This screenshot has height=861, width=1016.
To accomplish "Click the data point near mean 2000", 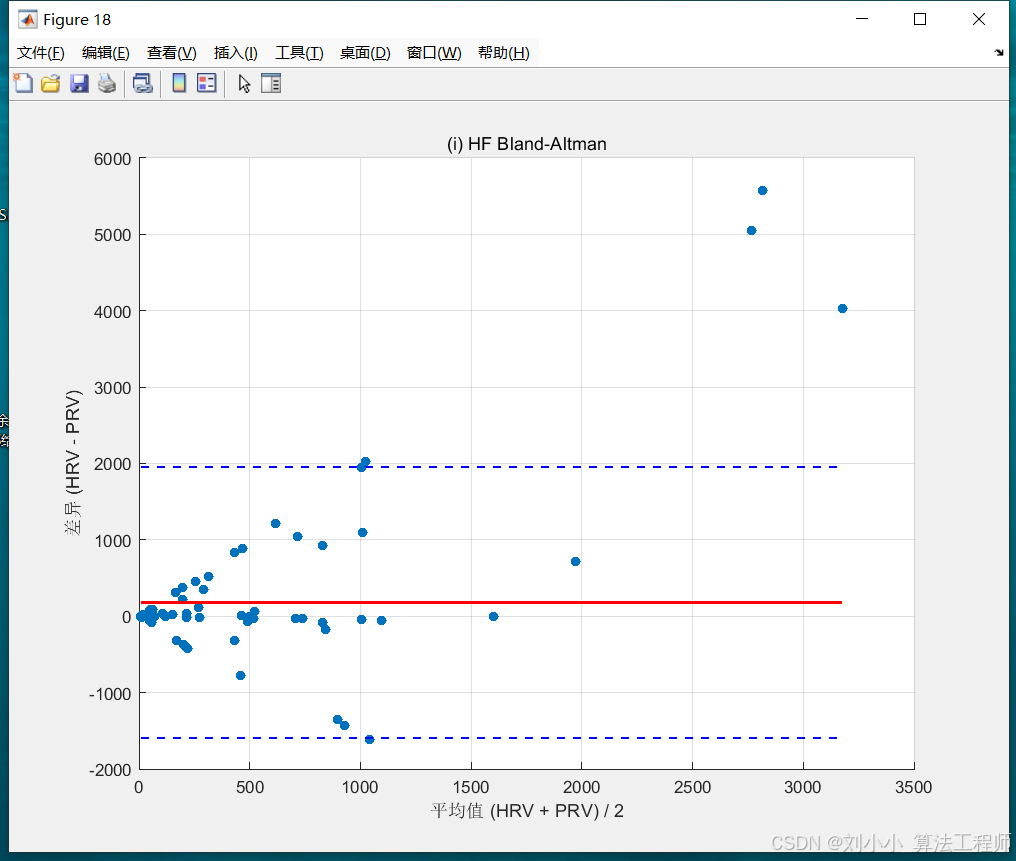I will (575, 562).
